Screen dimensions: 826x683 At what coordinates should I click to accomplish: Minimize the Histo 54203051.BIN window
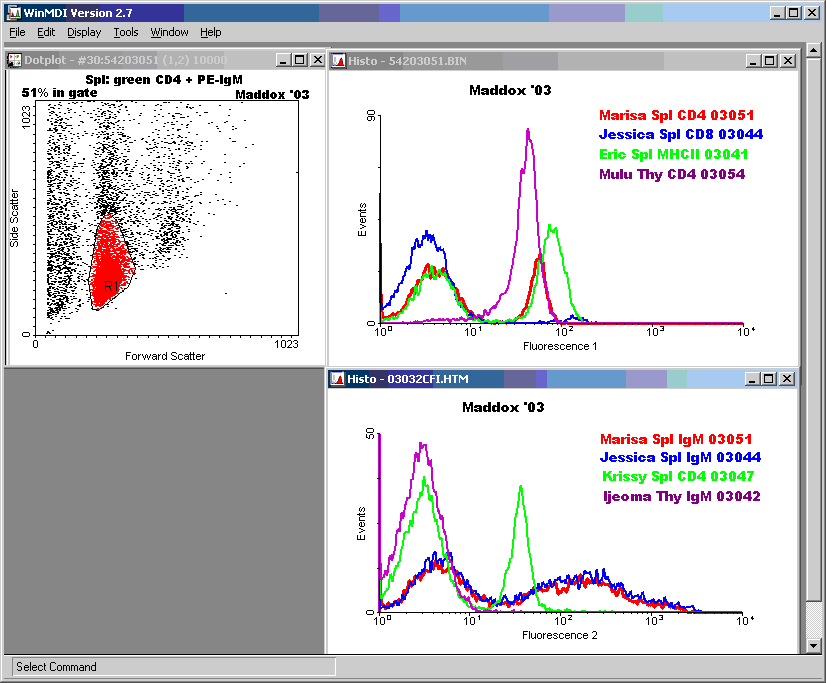point(754,60)
